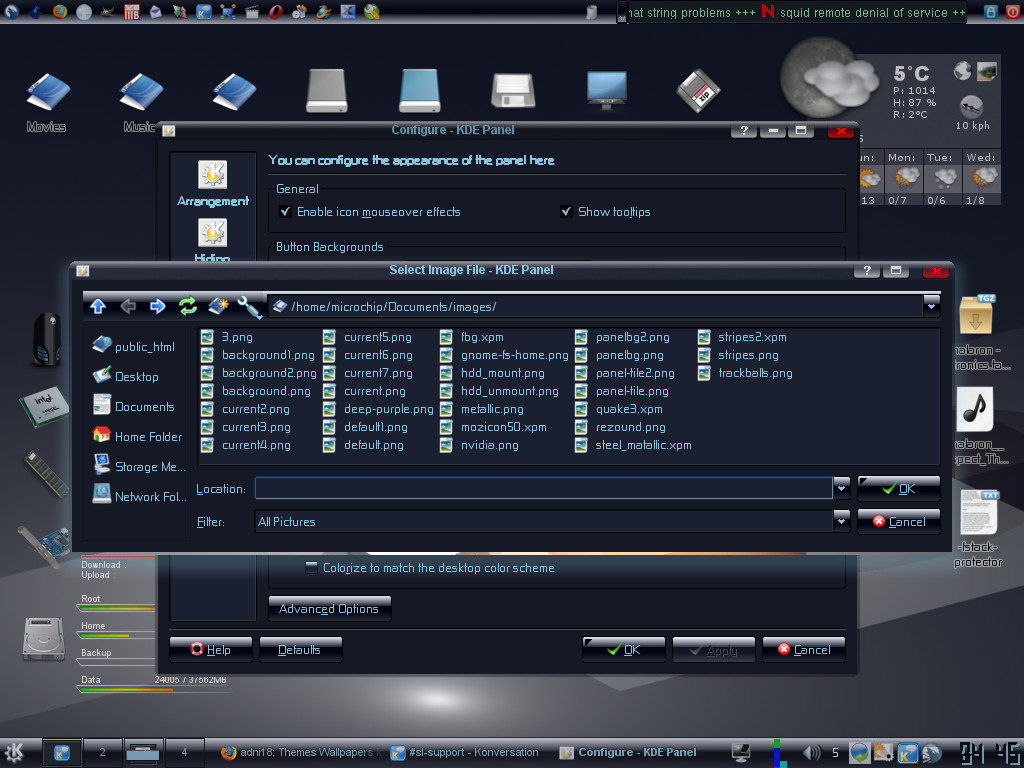The width and height of the screenshot is (1024, 768).
Task: Click Cancel in Configure KDE Panel window
Action: 804,649
